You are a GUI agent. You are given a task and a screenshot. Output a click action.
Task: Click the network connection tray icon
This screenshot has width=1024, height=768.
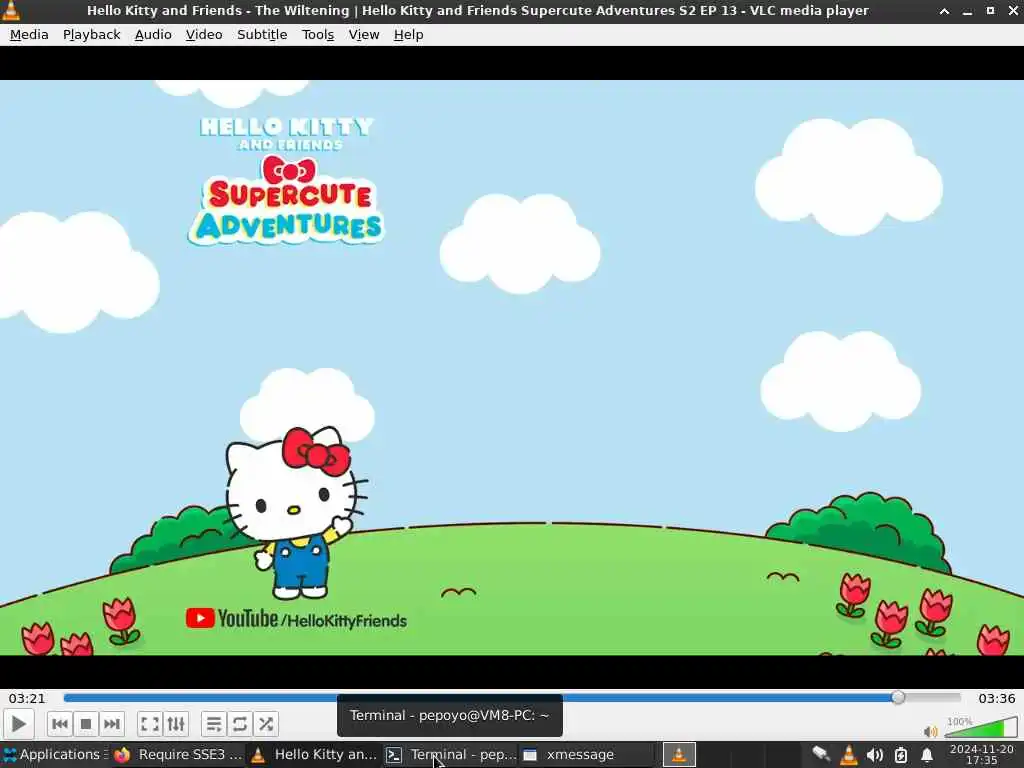click(x=821, y=754)
